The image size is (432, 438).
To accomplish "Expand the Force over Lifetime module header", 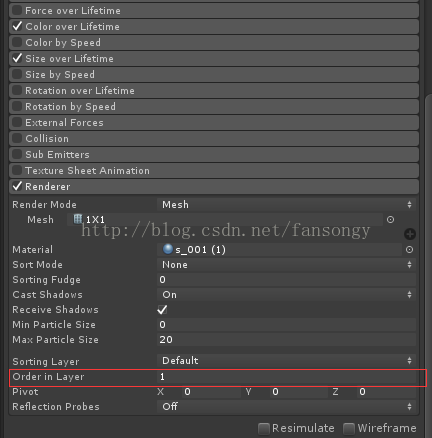I will pyautogui.click(x=214, y=10).
